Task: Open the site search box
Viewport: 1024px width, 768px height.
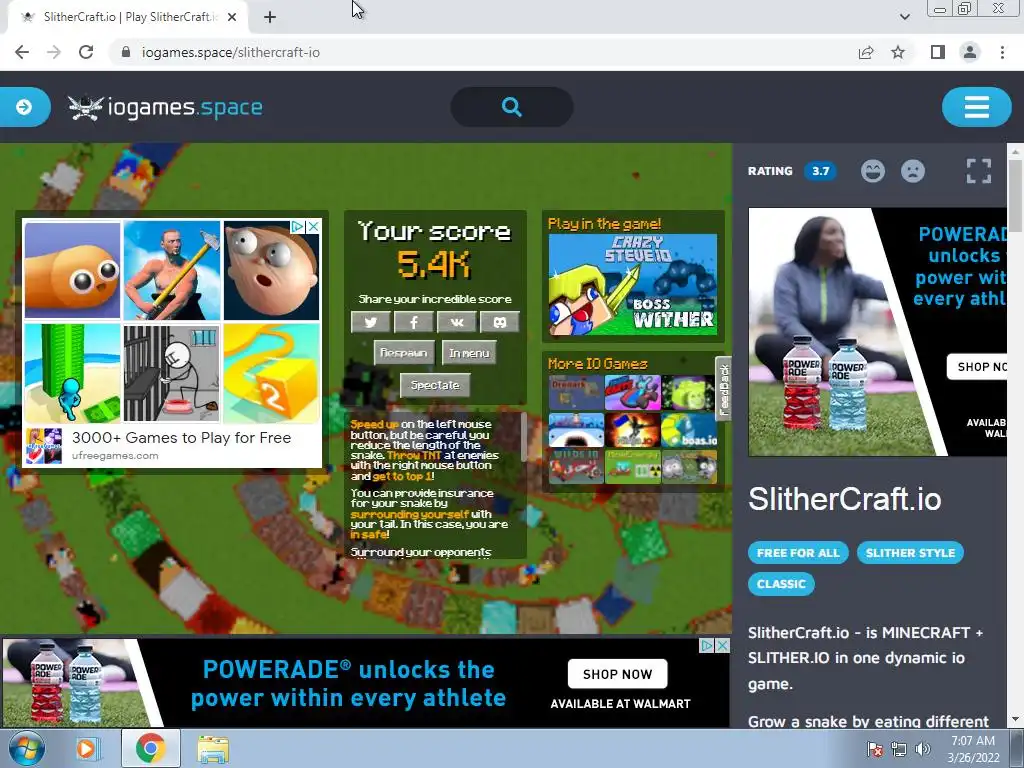Action: tap(512, 107)
